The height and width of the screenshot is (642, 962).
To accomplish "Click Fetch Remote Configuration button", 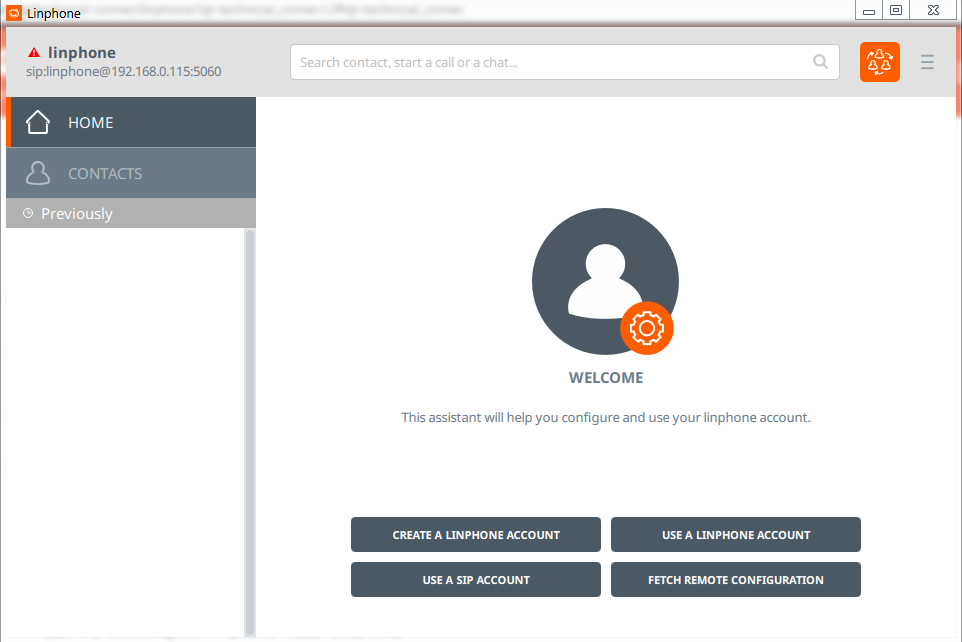I will [736, 579].
